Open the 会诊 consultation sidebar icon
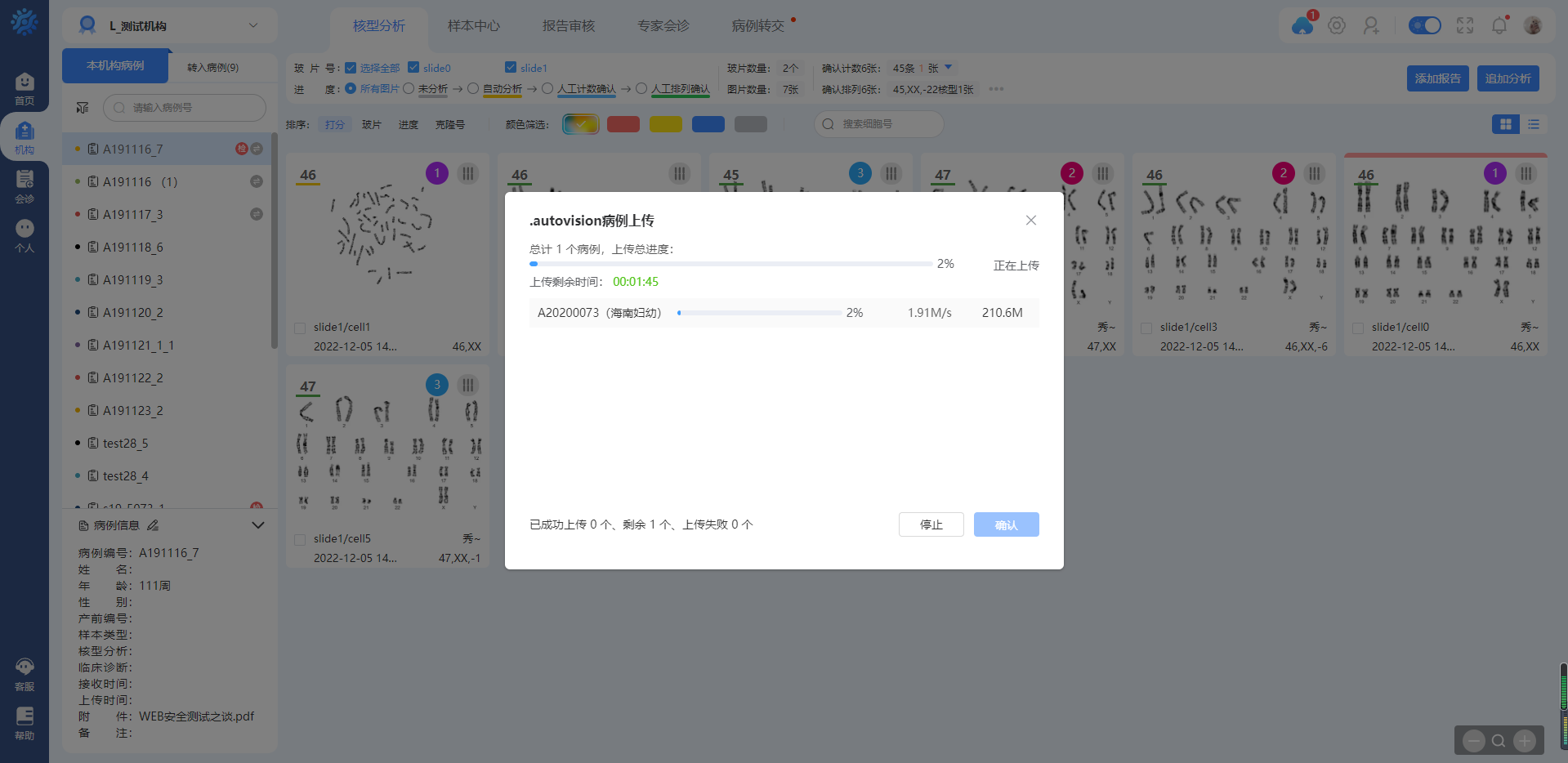 pos(25,185)
